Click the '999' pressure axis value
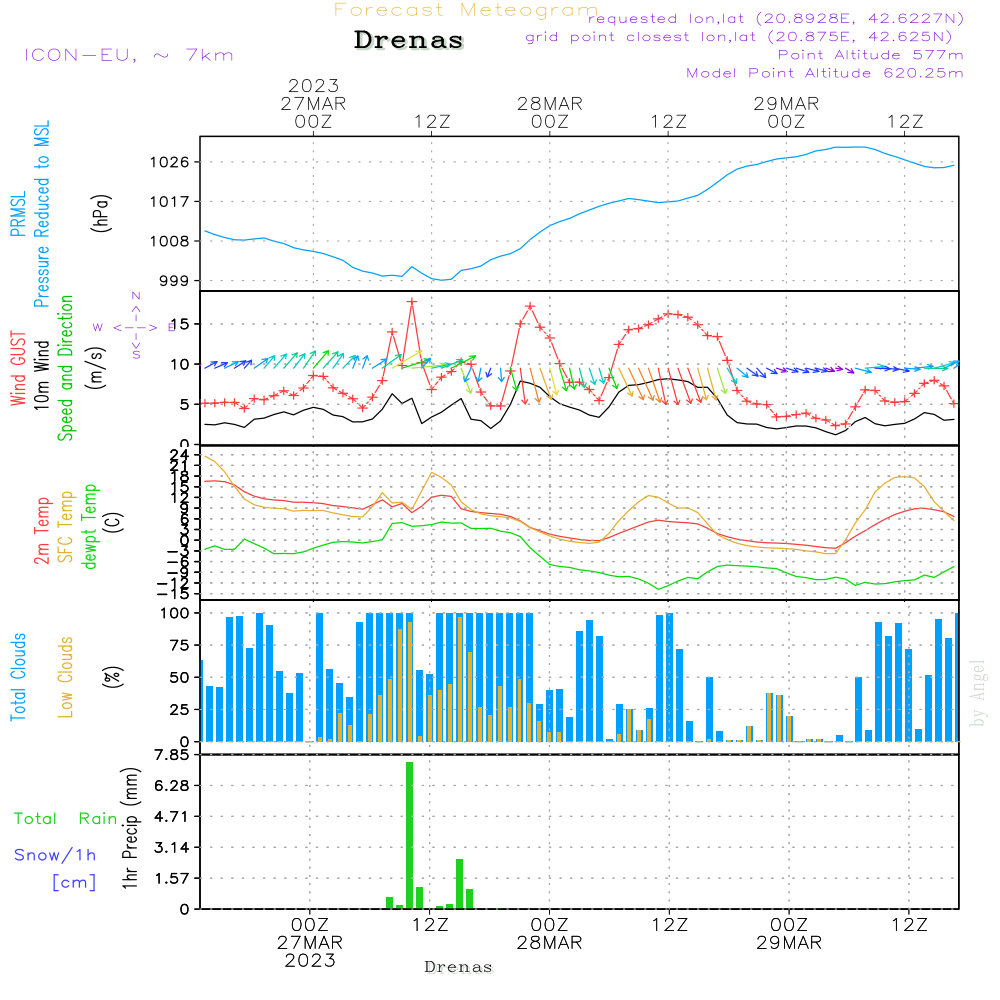The image size is (1000, 1000). [175, 281]
